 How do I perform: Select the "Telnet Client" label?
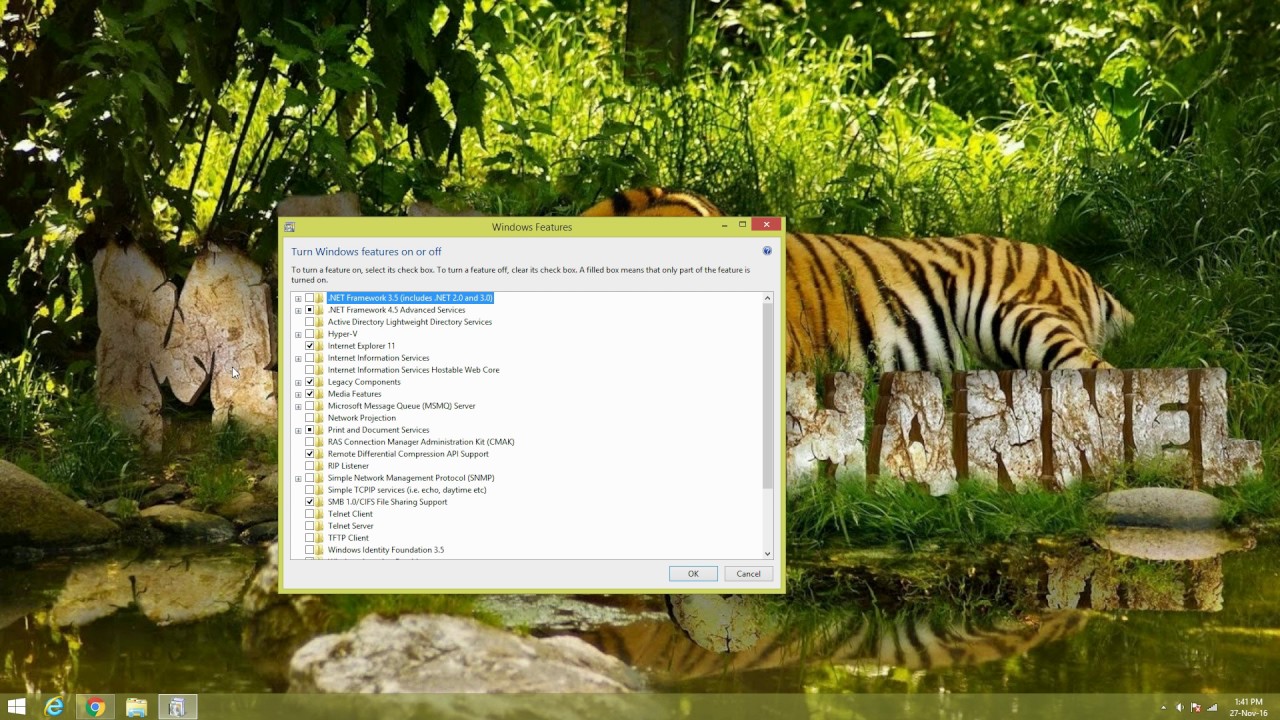pos(350,514)
